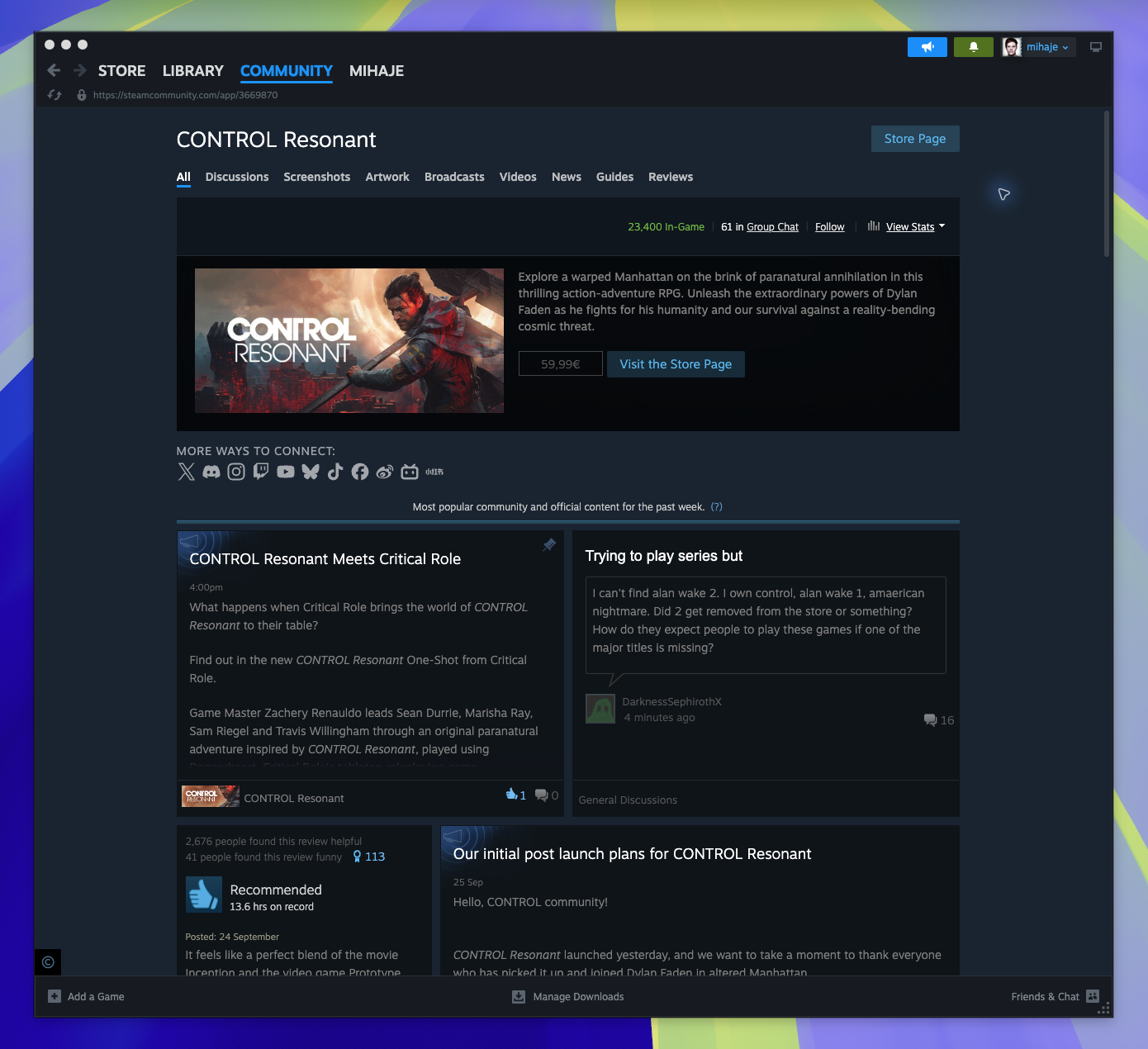Switch to Big Picture display mode icon
This screenshot has height=1049, width=1148.
[x=1096, y=47]
